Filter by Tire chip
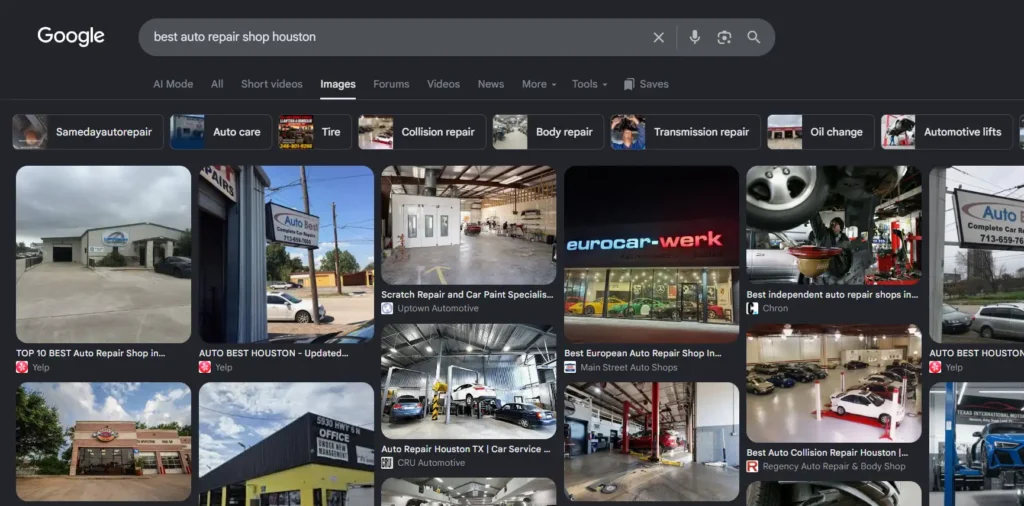The image size is (1024, 506). coord(315,132)
